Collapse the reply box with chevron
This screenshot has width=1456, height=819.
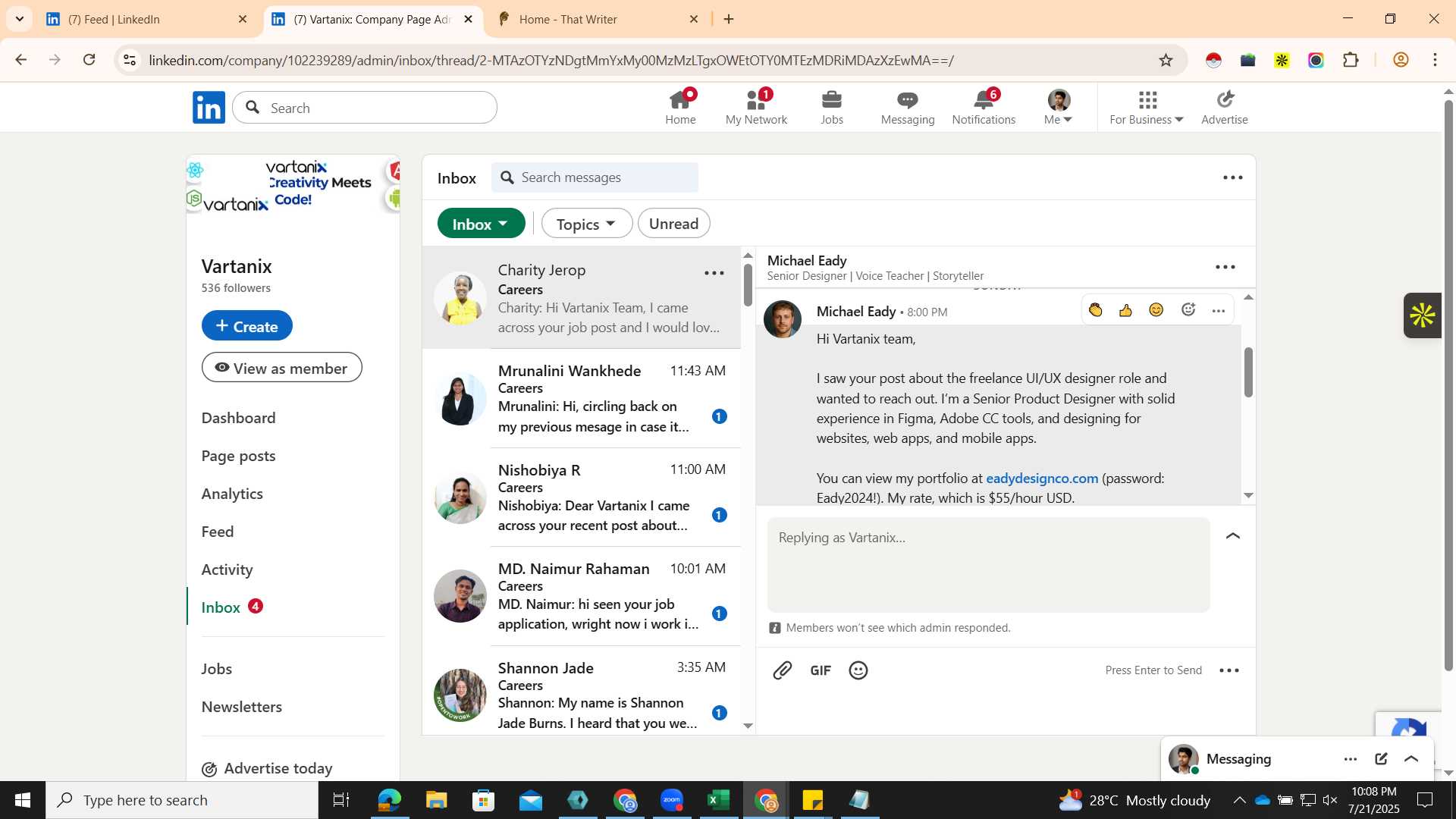1233,536
